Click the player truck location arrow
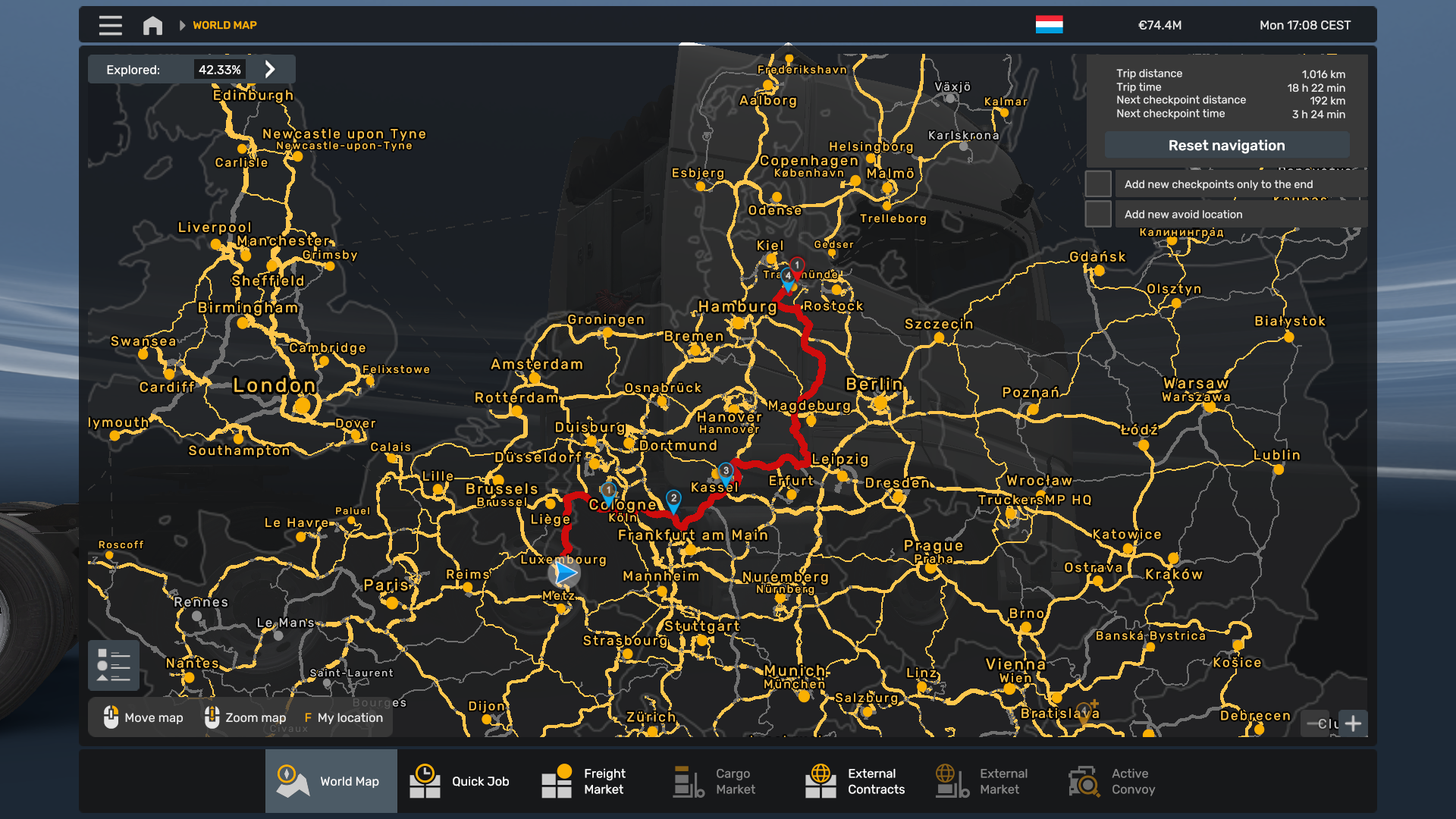This screenshot has width=1456, height=819. 564,574
